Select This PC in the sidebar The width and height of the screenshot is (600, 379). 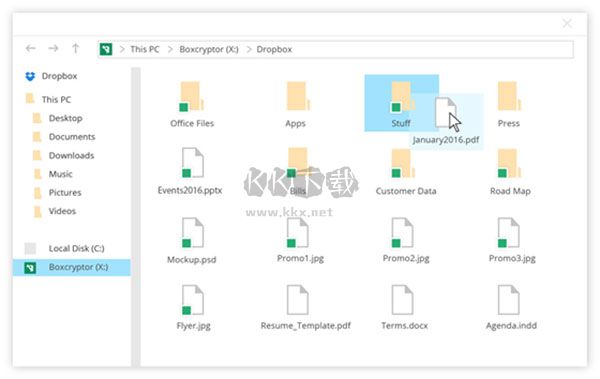48,100
